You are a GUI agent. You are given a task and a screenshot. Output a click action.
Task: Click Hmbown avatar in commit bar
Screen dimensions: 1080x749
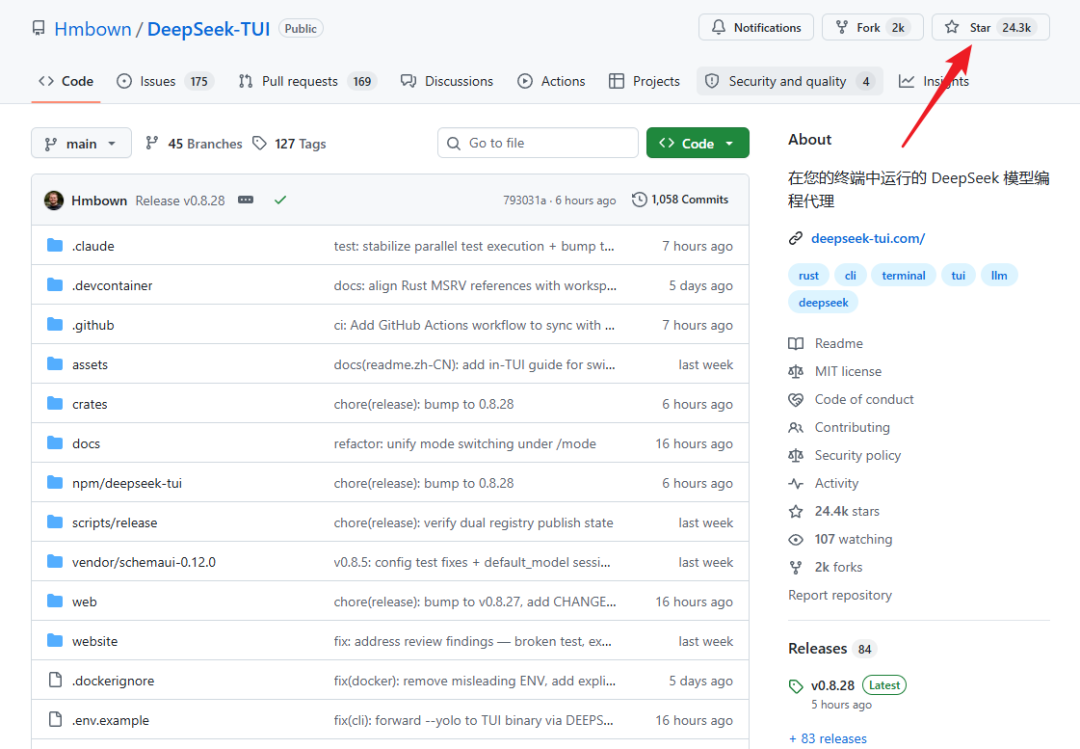54,201
